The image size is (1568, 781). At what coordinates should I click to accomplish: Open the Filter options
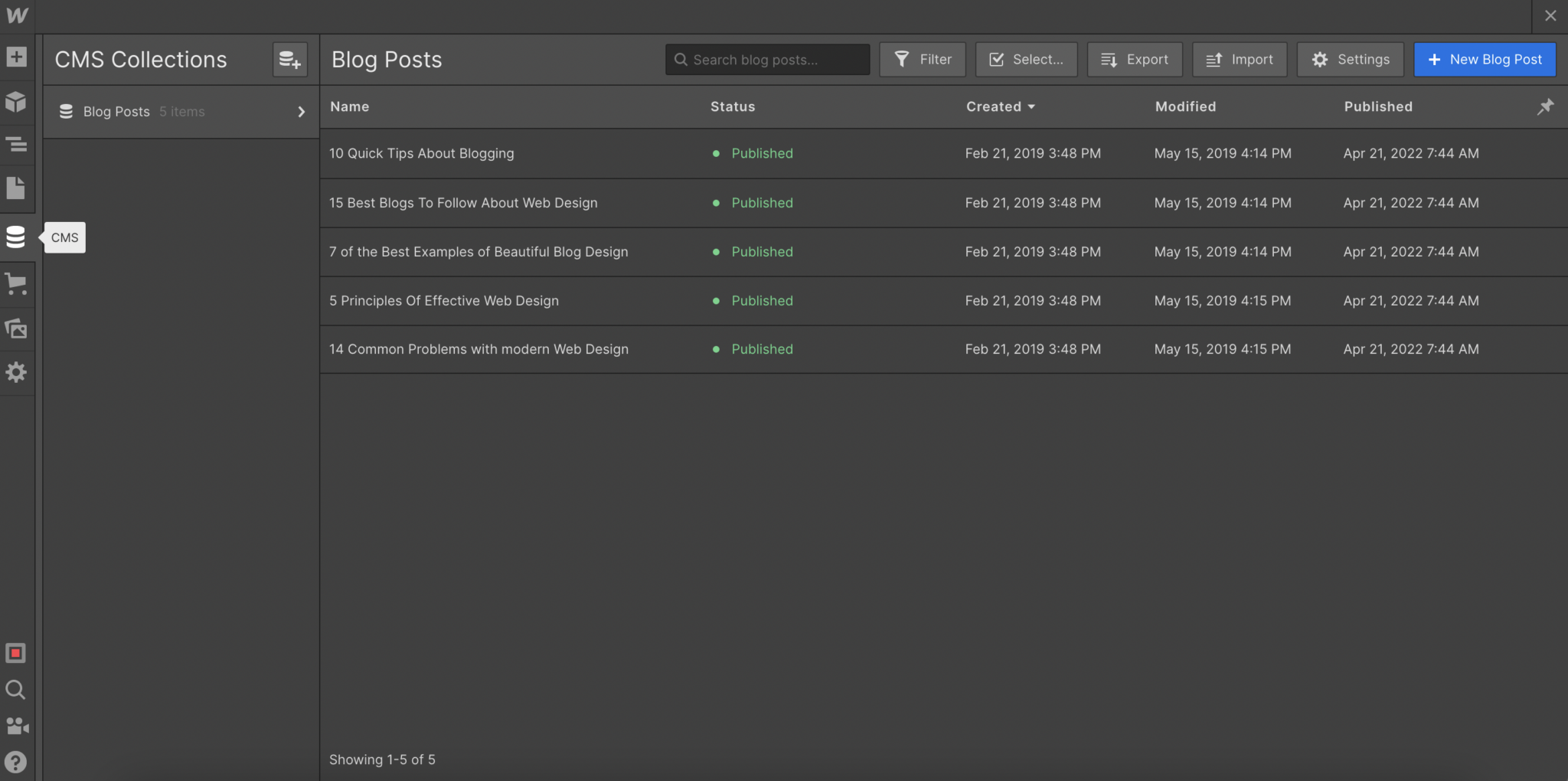[x=923, y=60]
